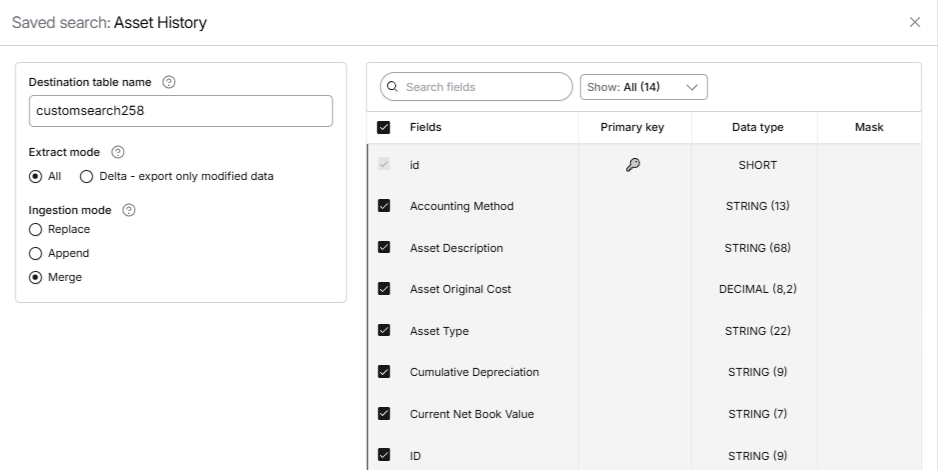Image resolution: width=938 pixels, height=470 pixels.
Task: Choose Merge ingestion mode
Action: (35, 277)
